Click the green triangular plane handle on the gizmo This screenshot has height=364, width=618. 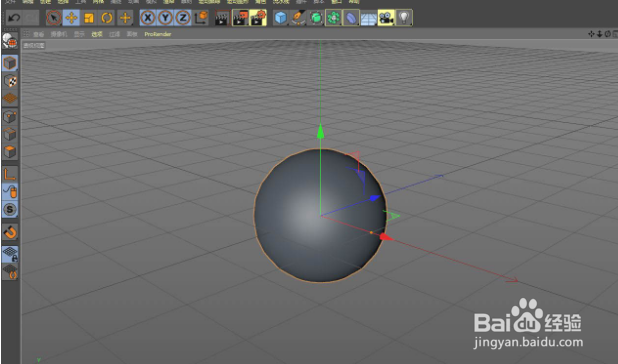(392, 216)
